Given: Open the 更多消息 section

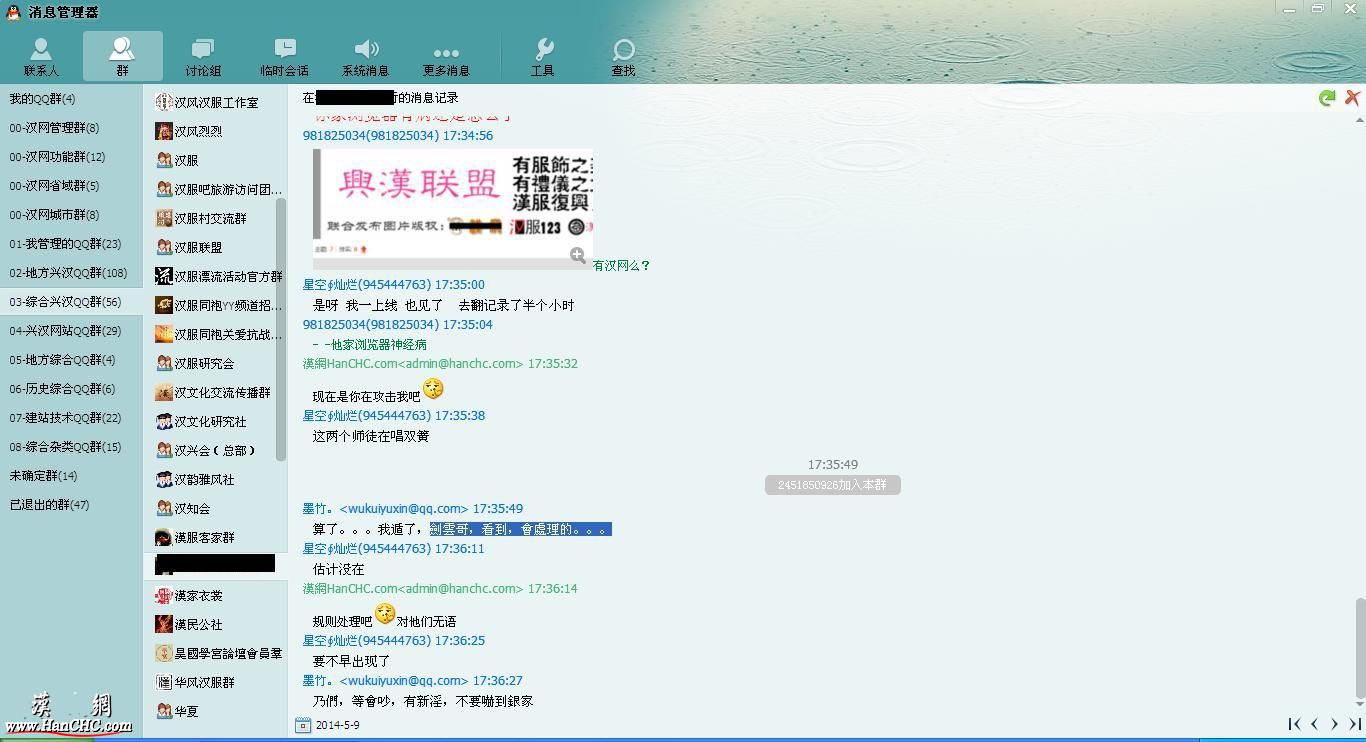Looking at the screenshot, I should click(446, 57).
